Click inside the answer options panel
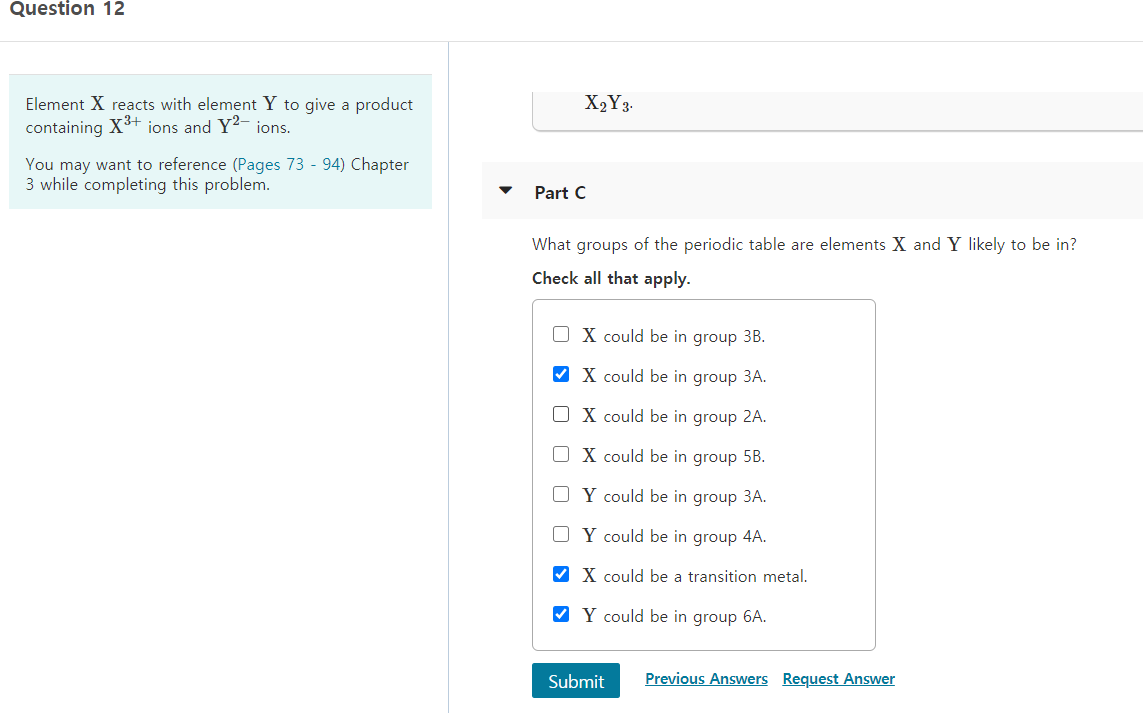 point(703,472)
